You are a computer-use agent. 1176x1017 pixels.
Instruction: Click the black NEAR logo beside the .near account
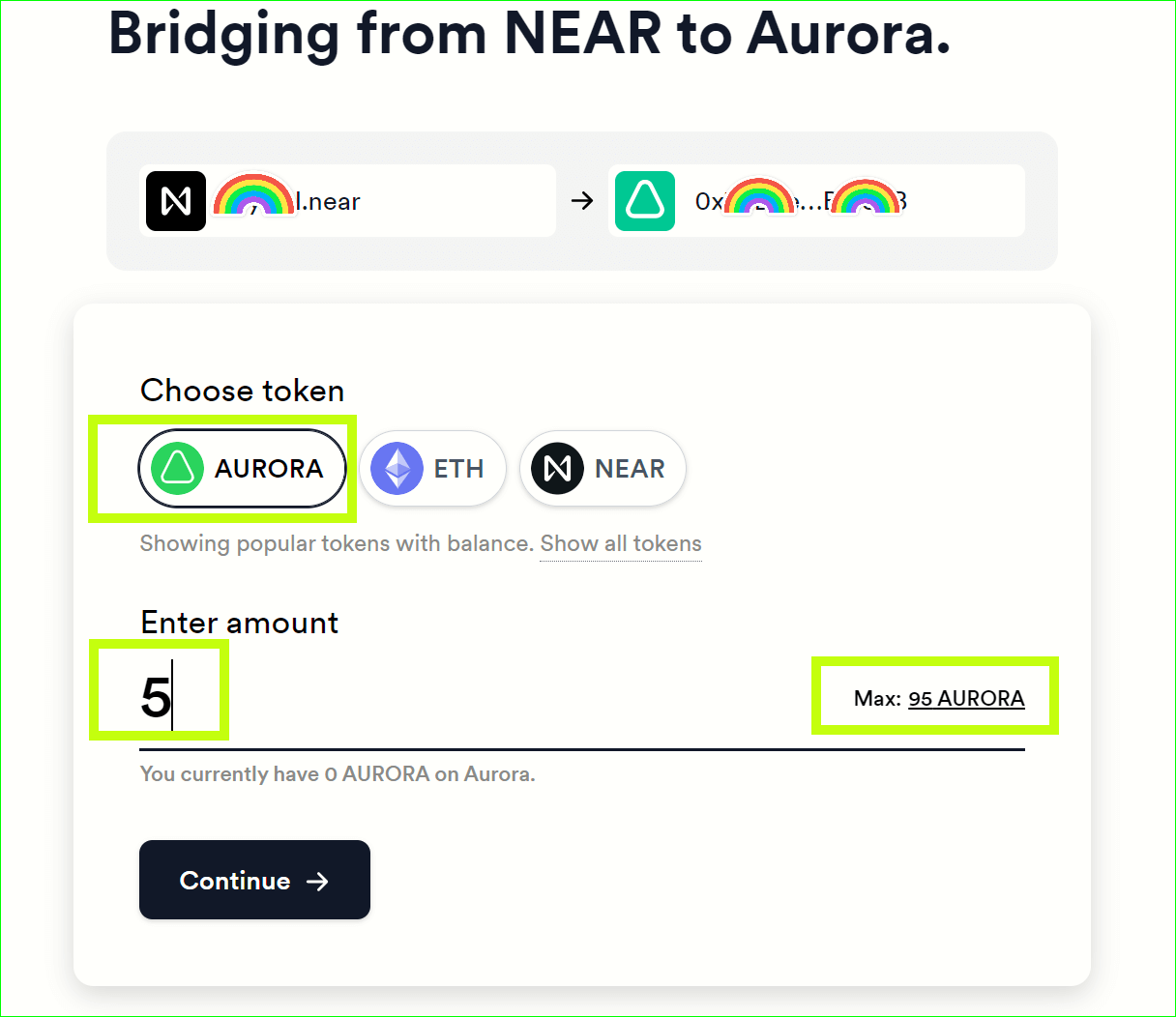pos(176,201)
